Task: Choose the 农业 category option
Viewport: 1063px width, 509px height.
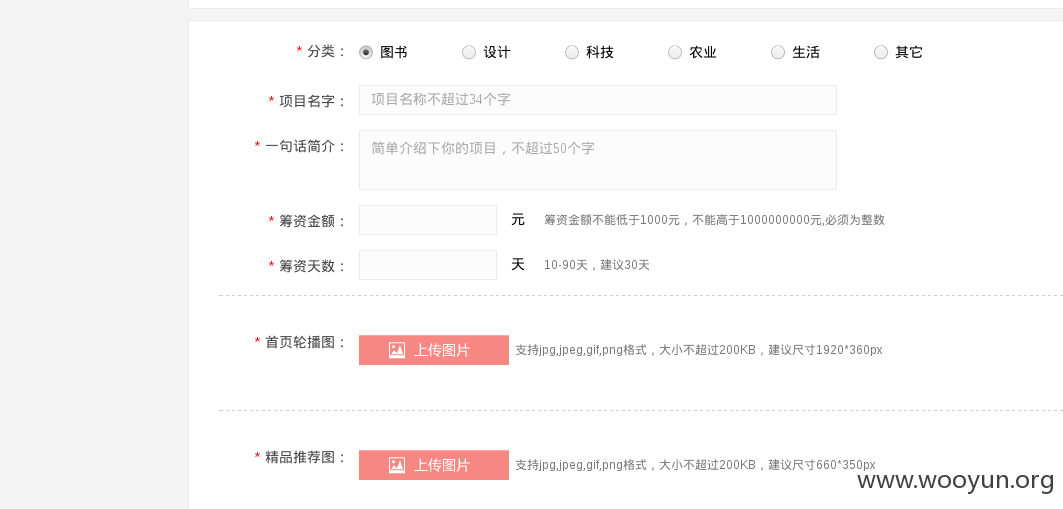Action: click(675, 52)
